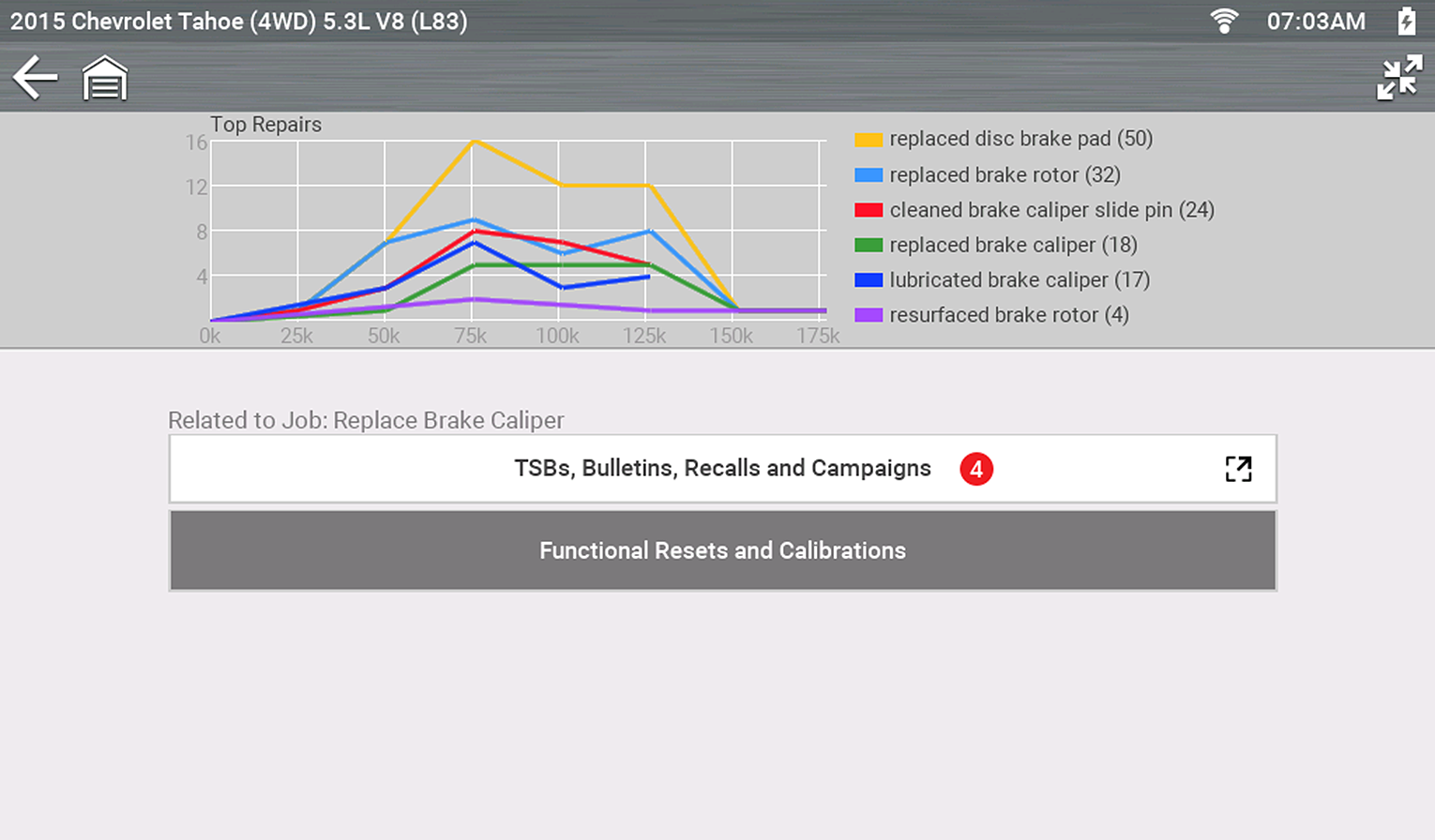1435x840 pixels.
Task: Select the dark blue lubricated brake caliper swatch
Action: tap(869, 280)
